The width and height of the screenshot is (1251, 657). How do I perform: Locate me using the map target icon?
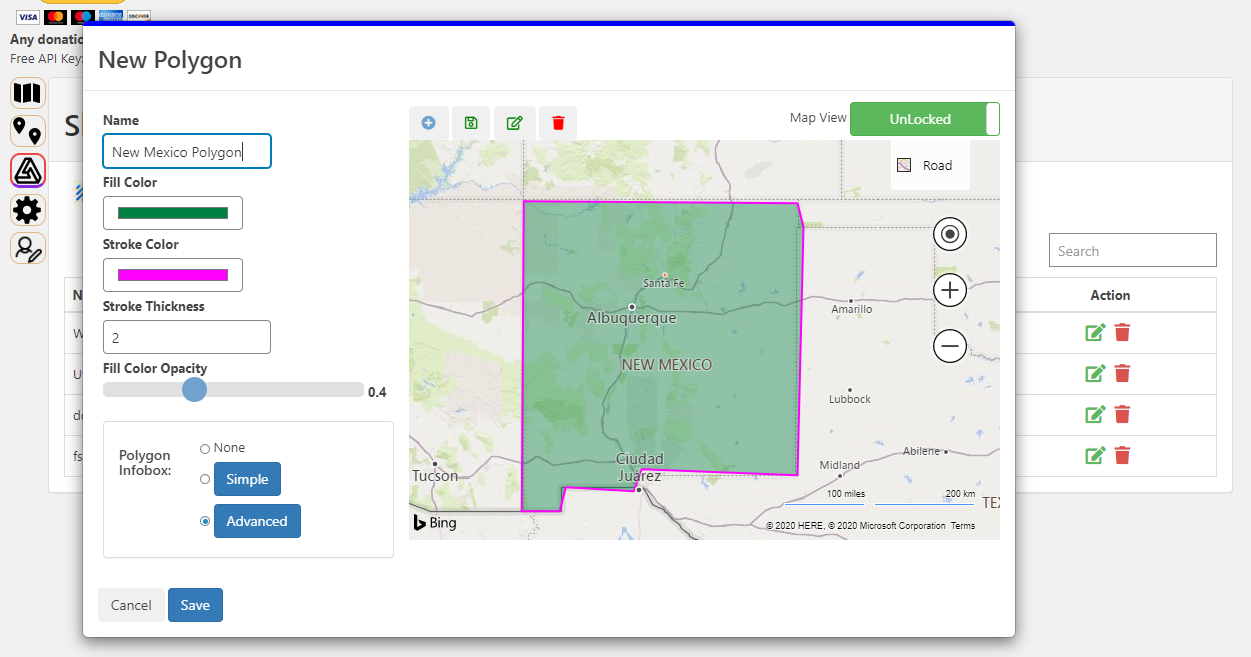950,234
